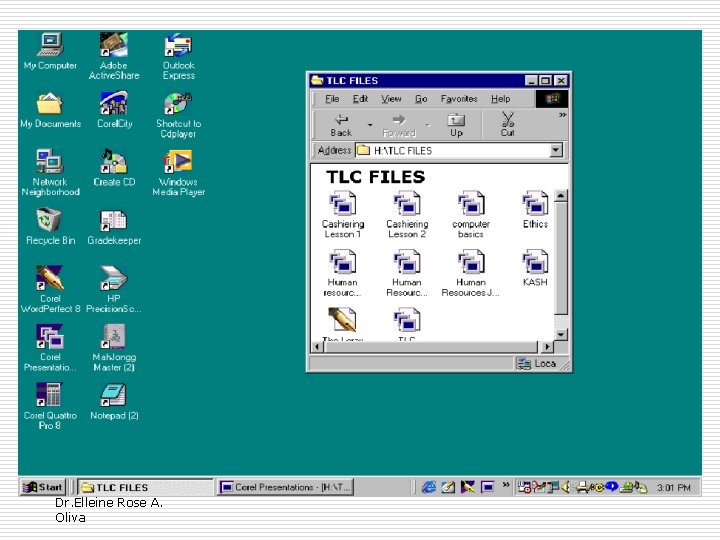Click the Cut toolbar button
The width and height of the screenshot is (720, 540).
pyautogui.click(x=507, y=125)
